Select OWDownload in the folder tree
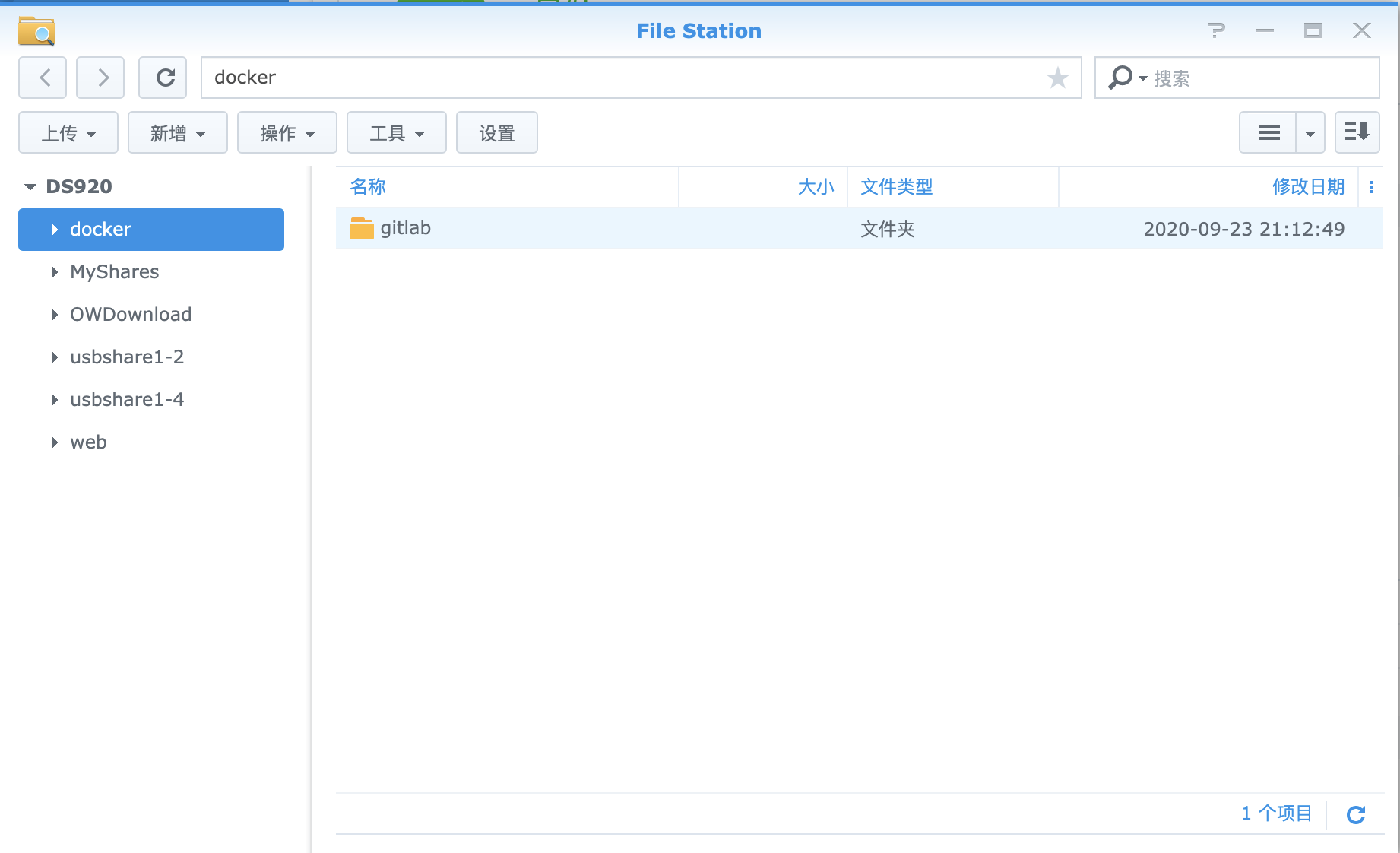This screenshot has height=853, width=1400. coord(131,315)
